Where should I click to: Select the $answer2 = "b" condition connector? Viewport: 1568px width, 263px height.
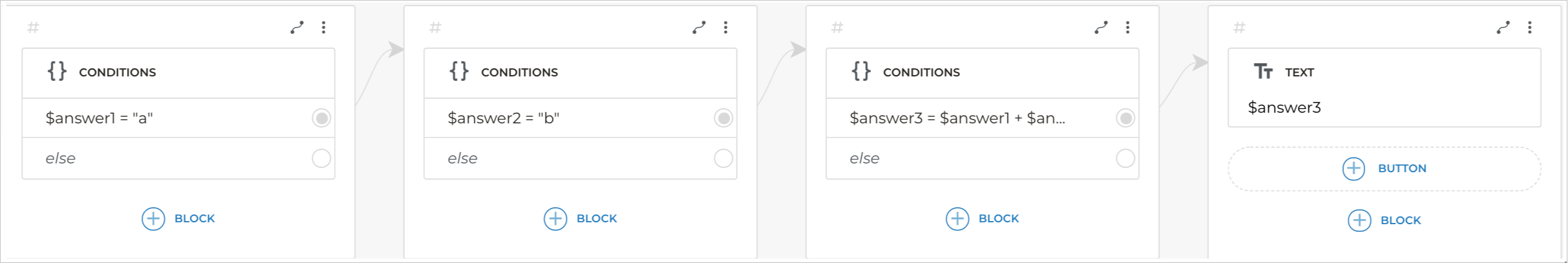(x=723, y=118)
